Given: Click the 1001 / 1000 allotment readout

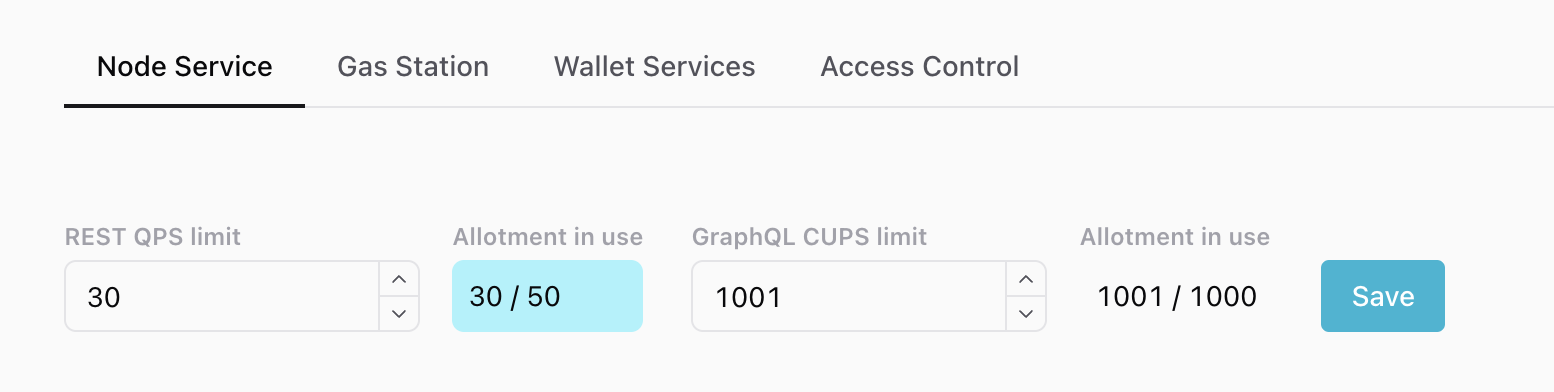Looking at the screenshot, I should coord(1177,296).
